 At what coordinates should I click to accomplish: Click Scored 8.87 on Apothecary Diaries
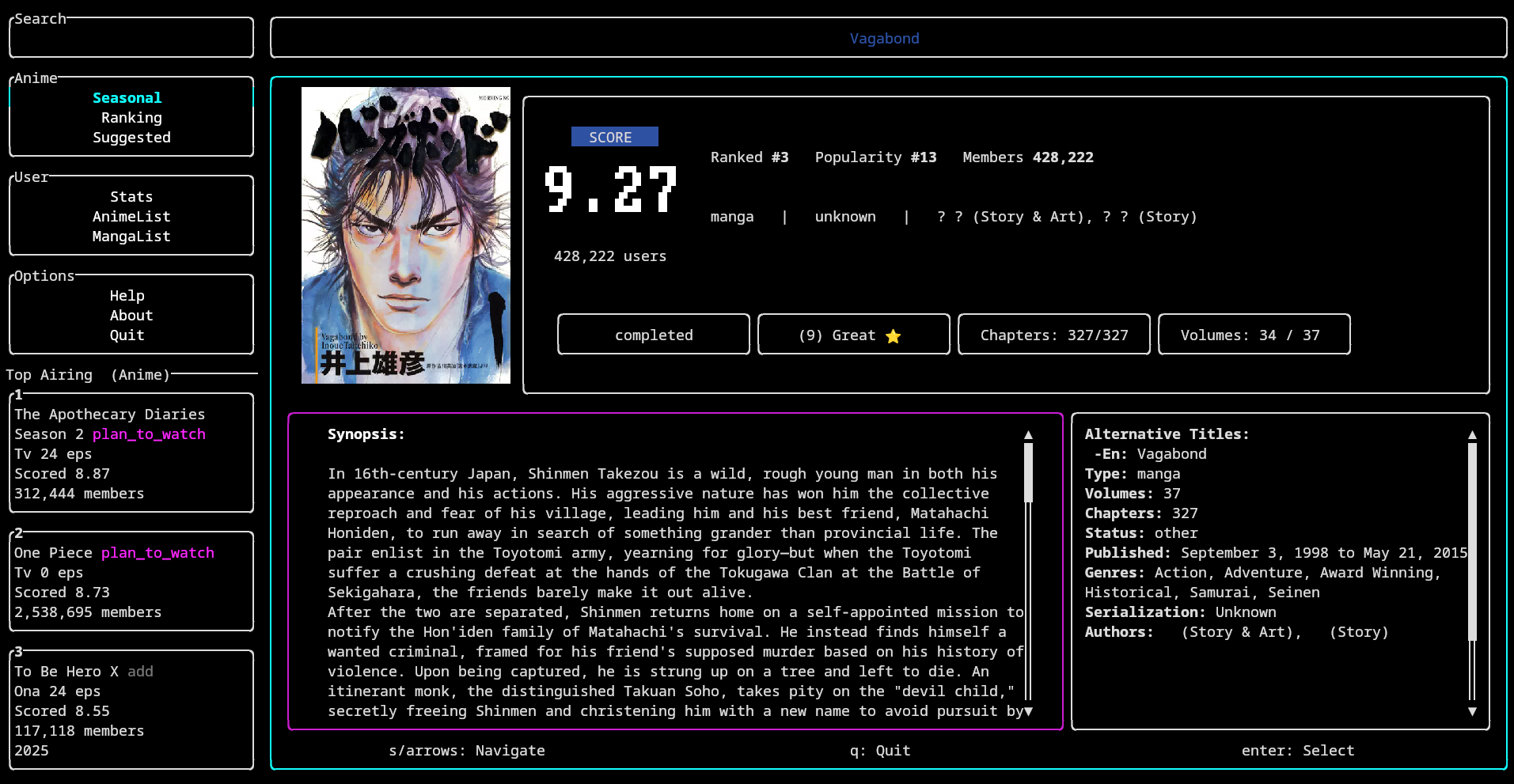62,474
